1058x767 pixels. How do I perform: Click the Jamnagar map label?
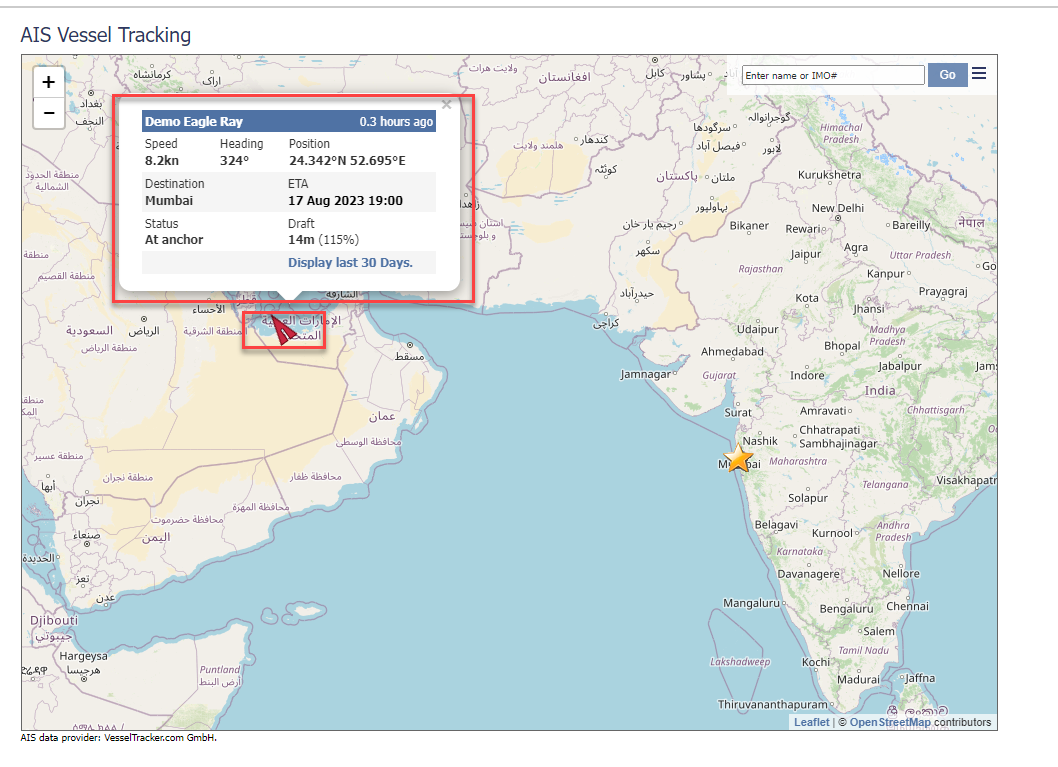click(x=646, y=374)
